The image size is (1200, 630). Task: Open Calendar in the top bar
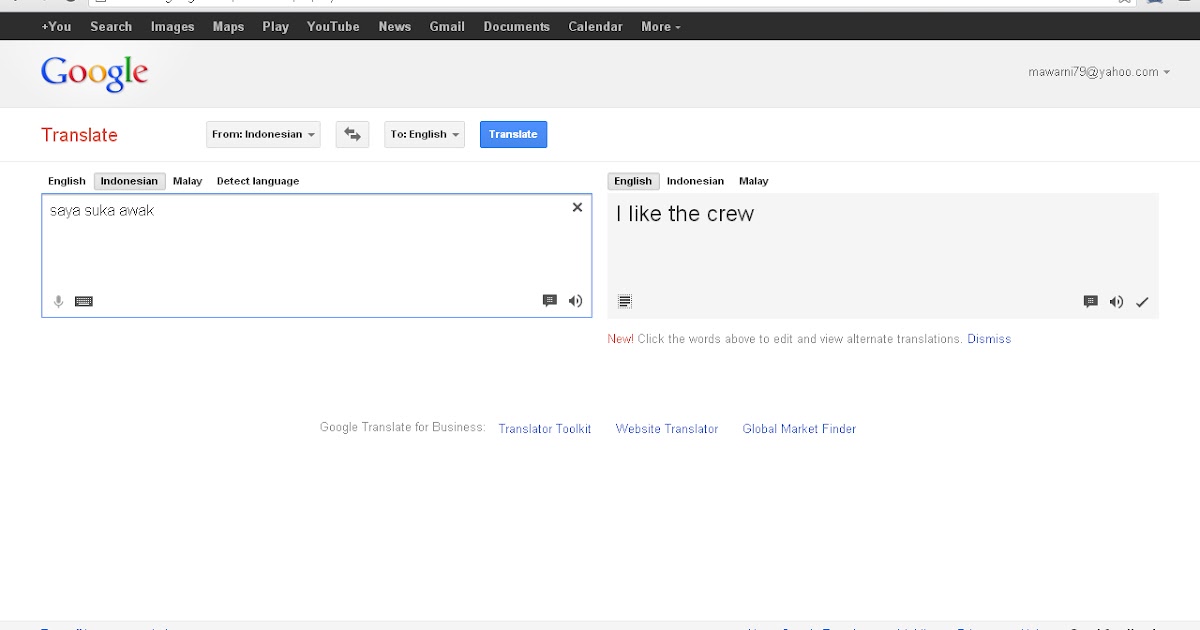pos(595,26)
